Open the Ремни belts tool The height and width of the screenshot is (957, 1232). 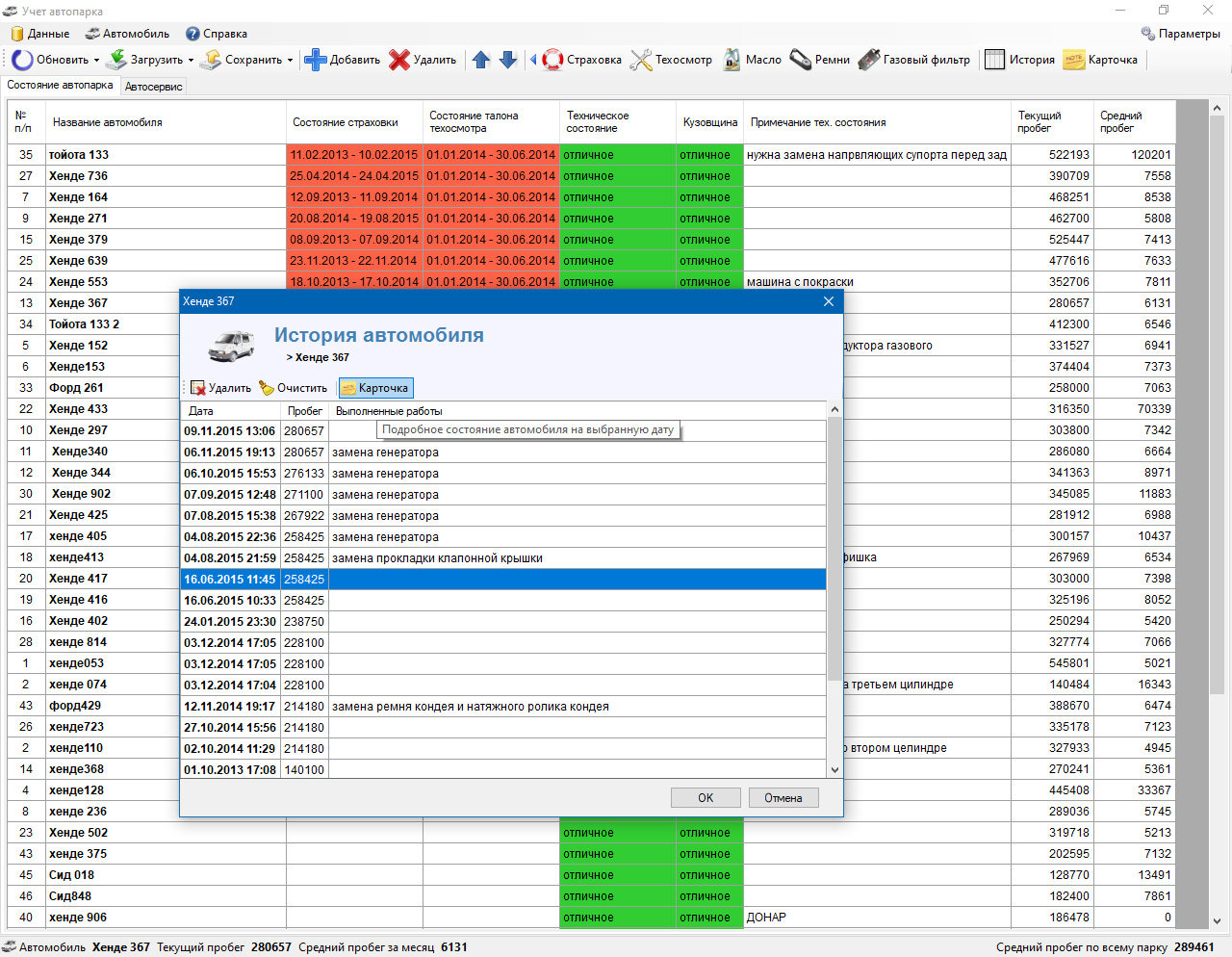click(820, 60)
